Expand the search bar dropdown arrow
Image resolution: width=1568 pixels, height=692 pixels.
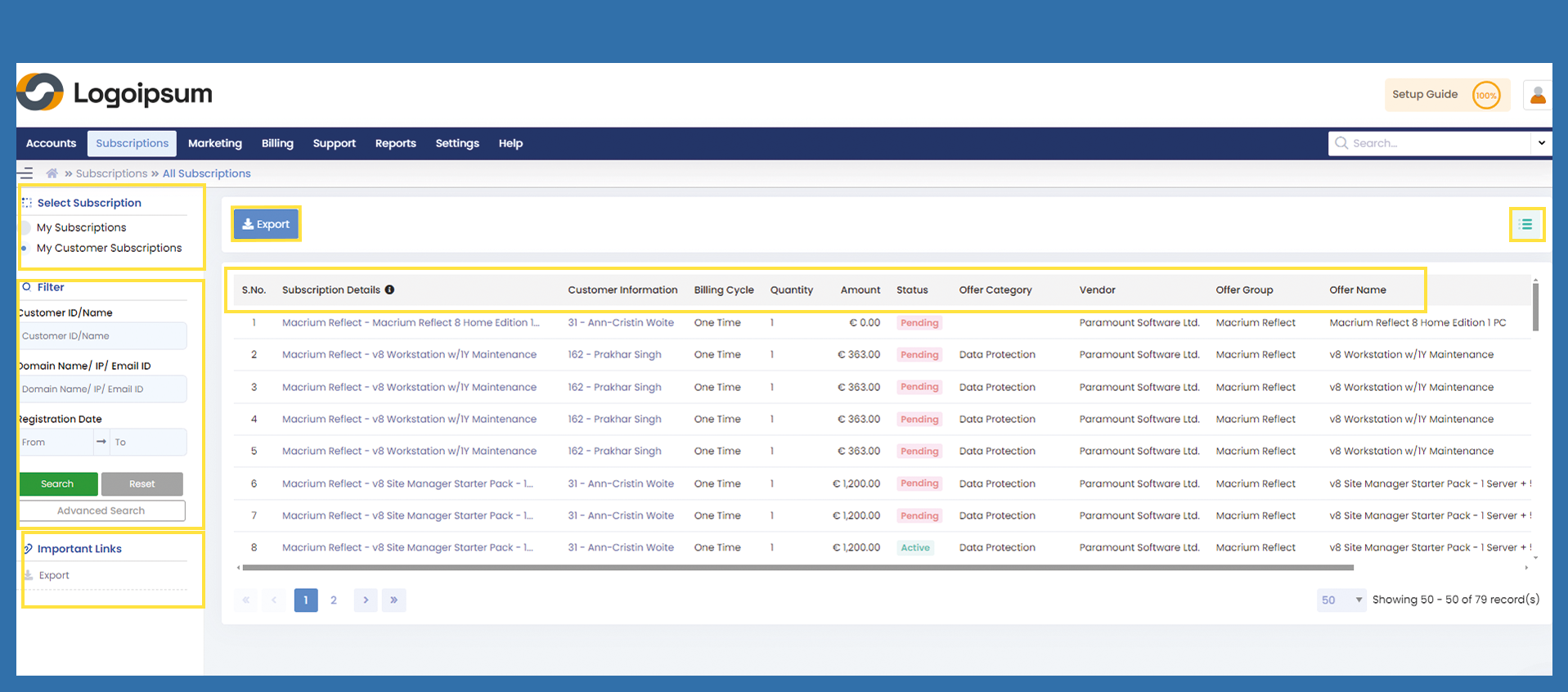pos(1541,143)
